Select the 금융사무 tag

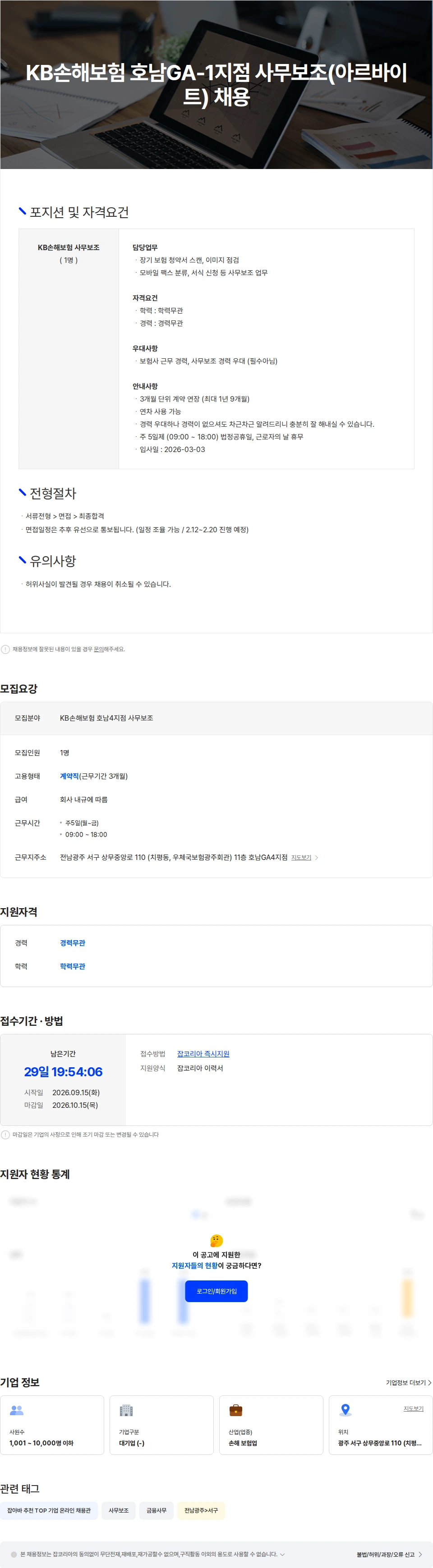tap(157, 1510)
